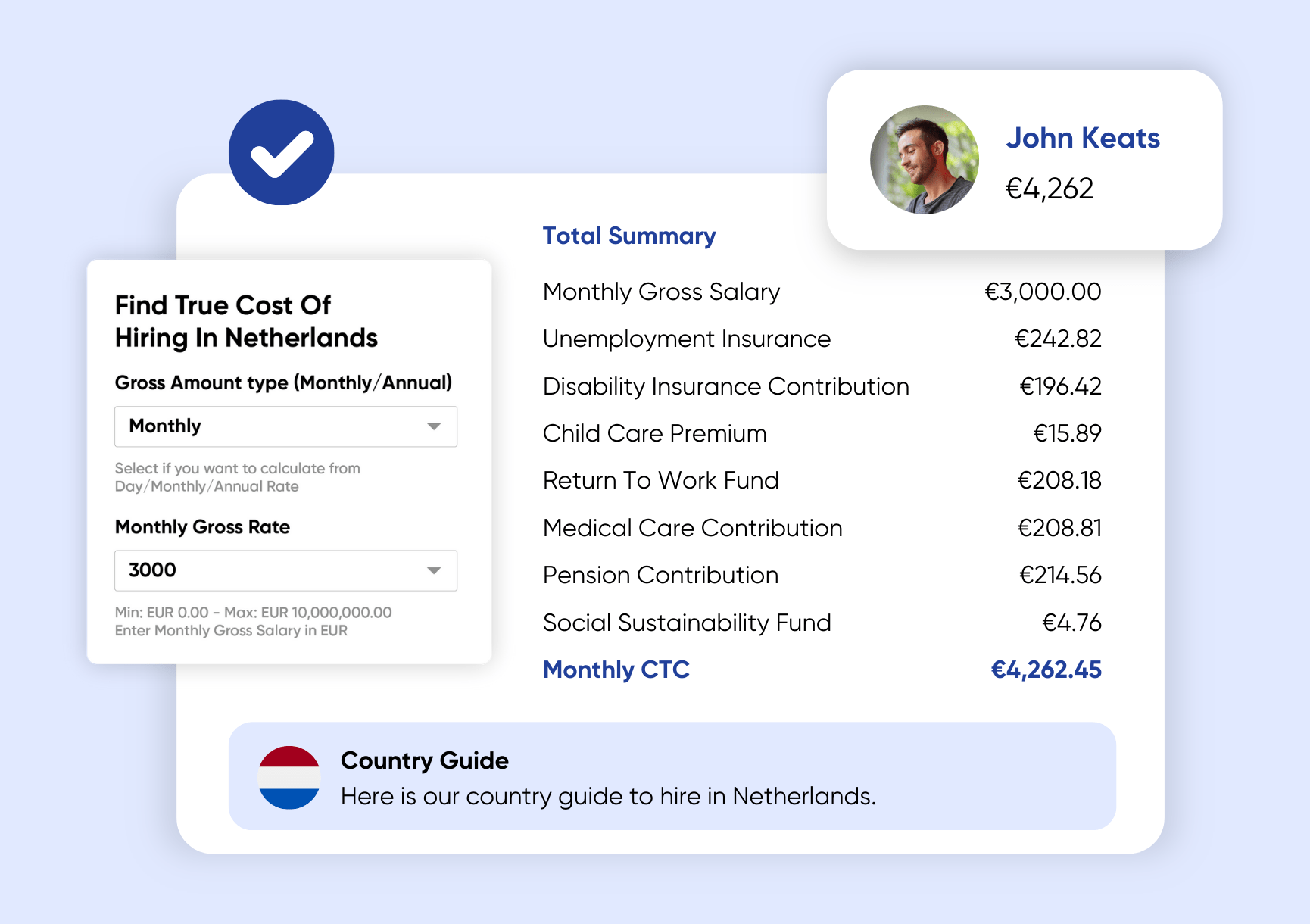The width and height of the screenshot is (1310, 924).
Task: Click the dropdown arrow on Gross Amount type
Action: 435,426
